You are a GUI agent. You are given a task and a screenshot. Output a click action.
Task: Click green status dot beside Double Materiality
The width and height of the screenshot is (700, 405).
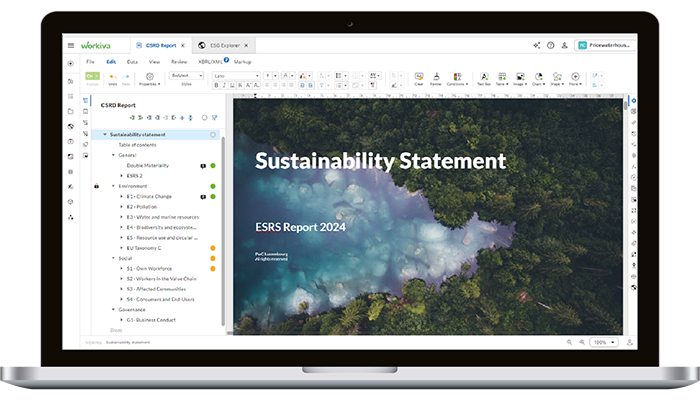213,165
